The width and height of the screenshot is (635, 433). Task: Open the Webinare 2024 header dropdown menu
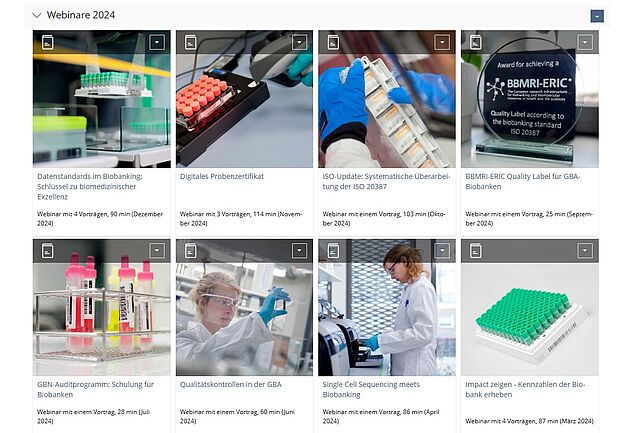[x=597, y=16]
